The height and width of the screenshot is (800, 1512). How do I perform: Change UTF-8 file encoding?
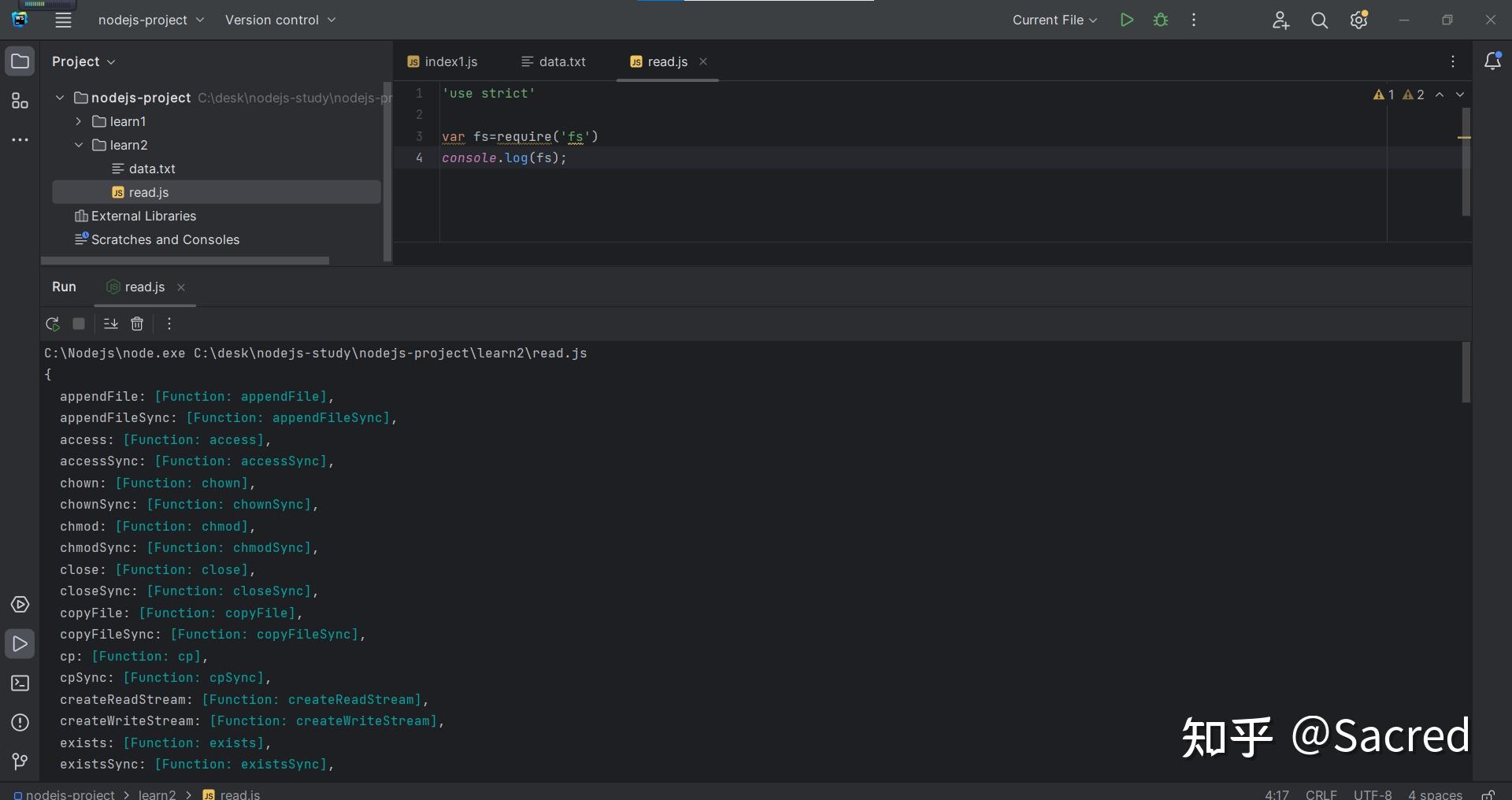pos(1373,794)
